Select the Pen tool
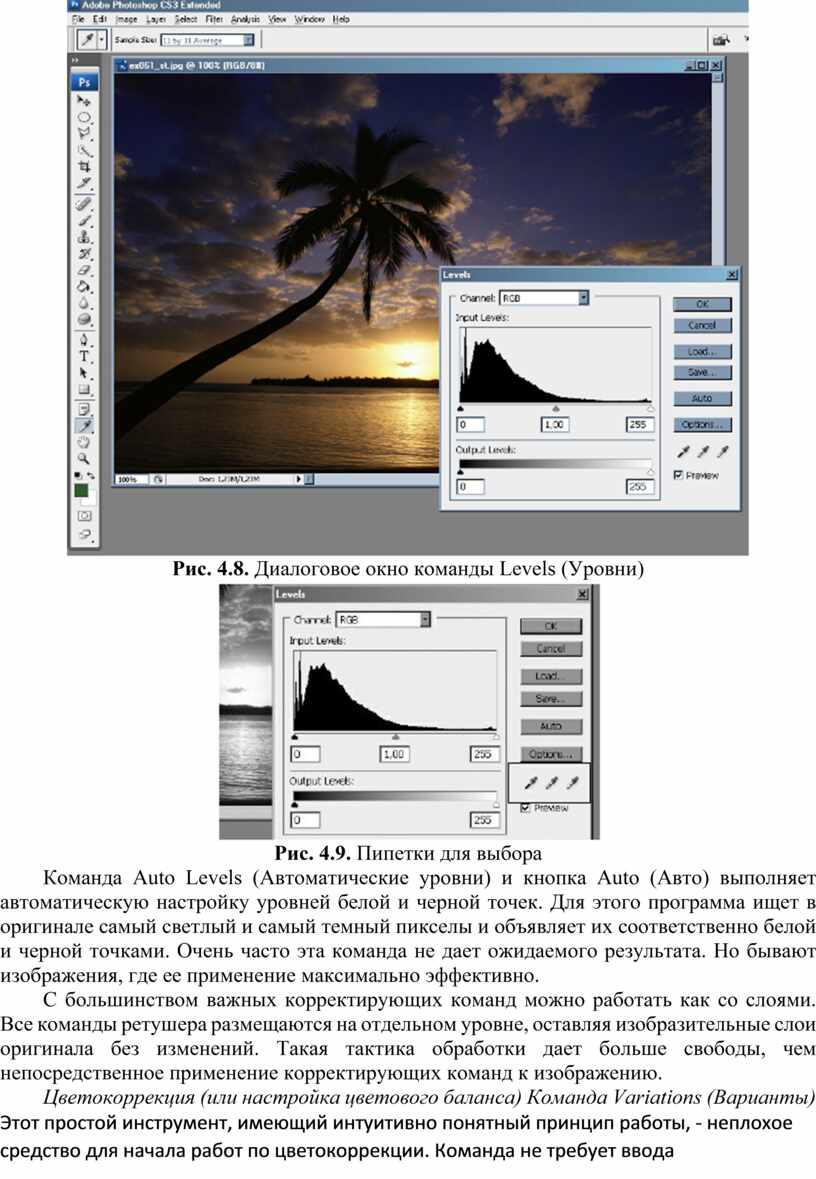This screenshot has height=1179, width=816. click(x=83, y=340)
